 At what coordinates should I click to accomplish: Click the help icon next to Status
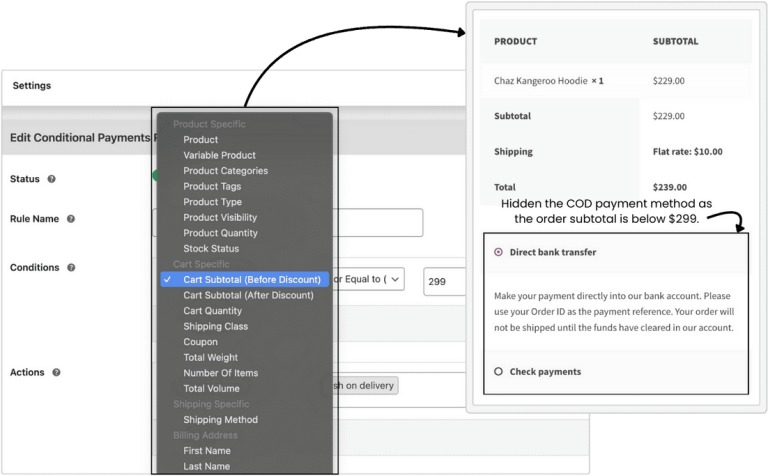51,179
